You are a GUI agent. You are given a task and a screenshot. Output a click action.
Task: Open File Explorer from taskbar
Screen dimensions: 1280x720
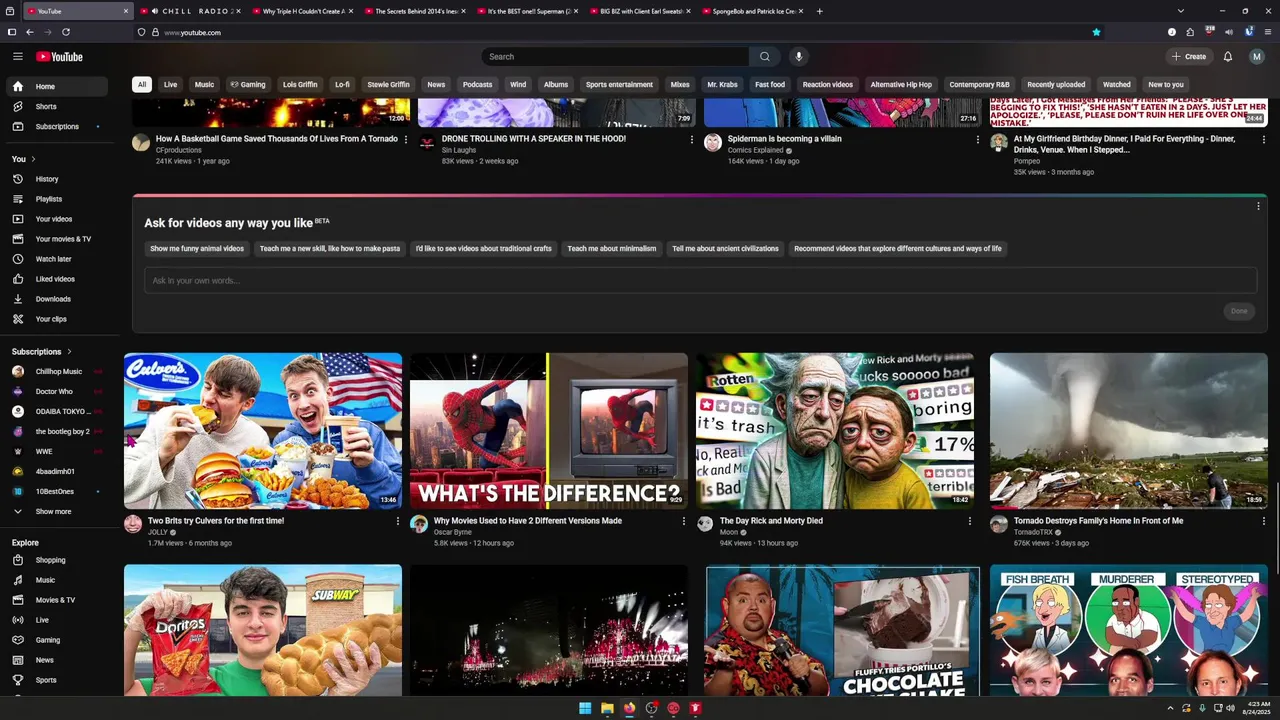tap(607, 708)
